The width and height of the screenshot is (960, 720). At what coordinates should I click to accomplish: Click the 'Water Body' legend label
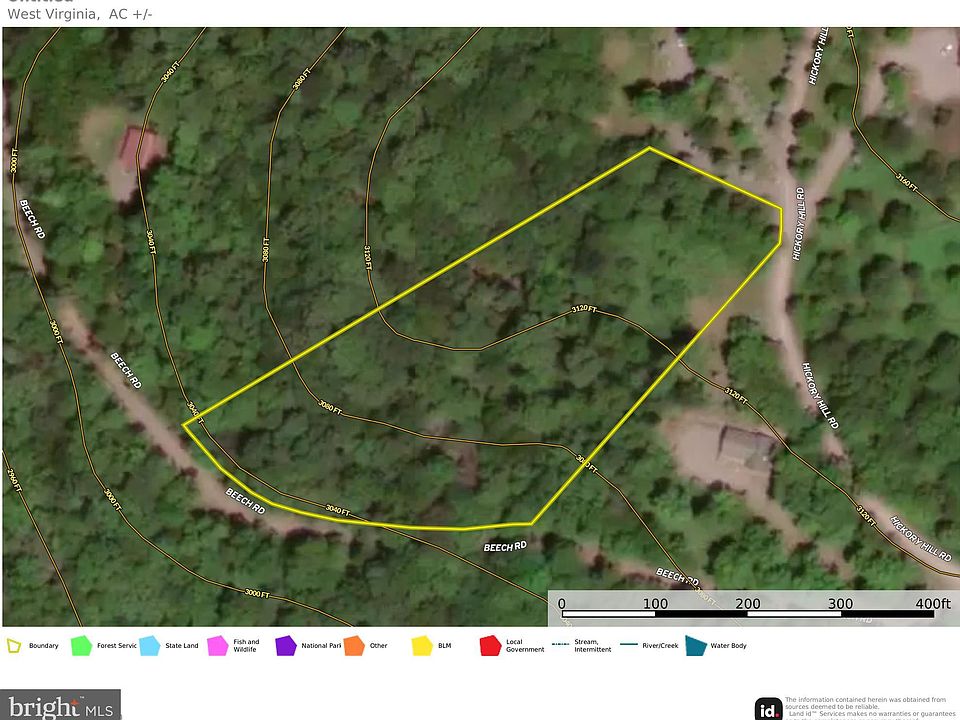tap(729, 645)
